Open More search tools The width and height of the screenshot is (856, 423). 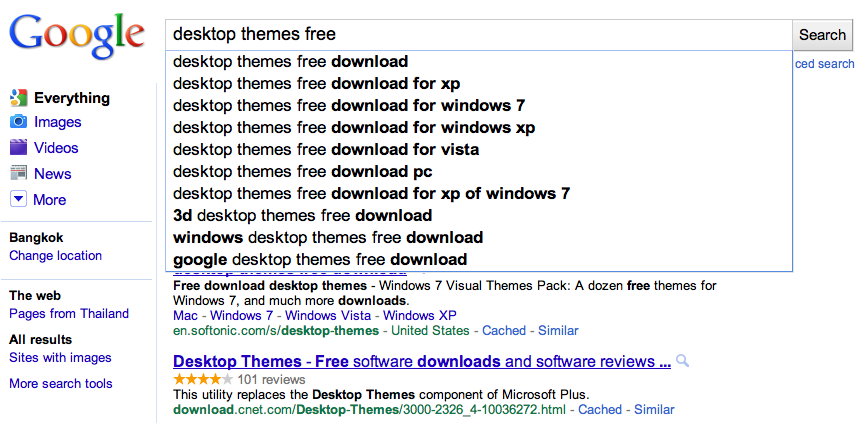tap(61, 383)
